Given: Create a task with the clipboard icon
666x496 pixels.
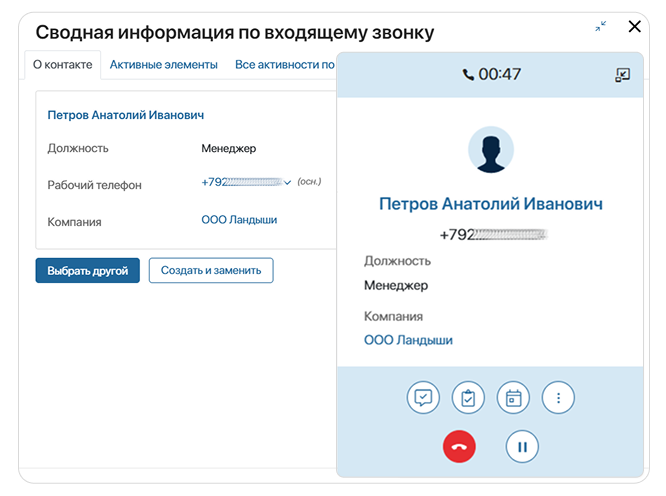Looking at the screenshot, I should point(468,398).
